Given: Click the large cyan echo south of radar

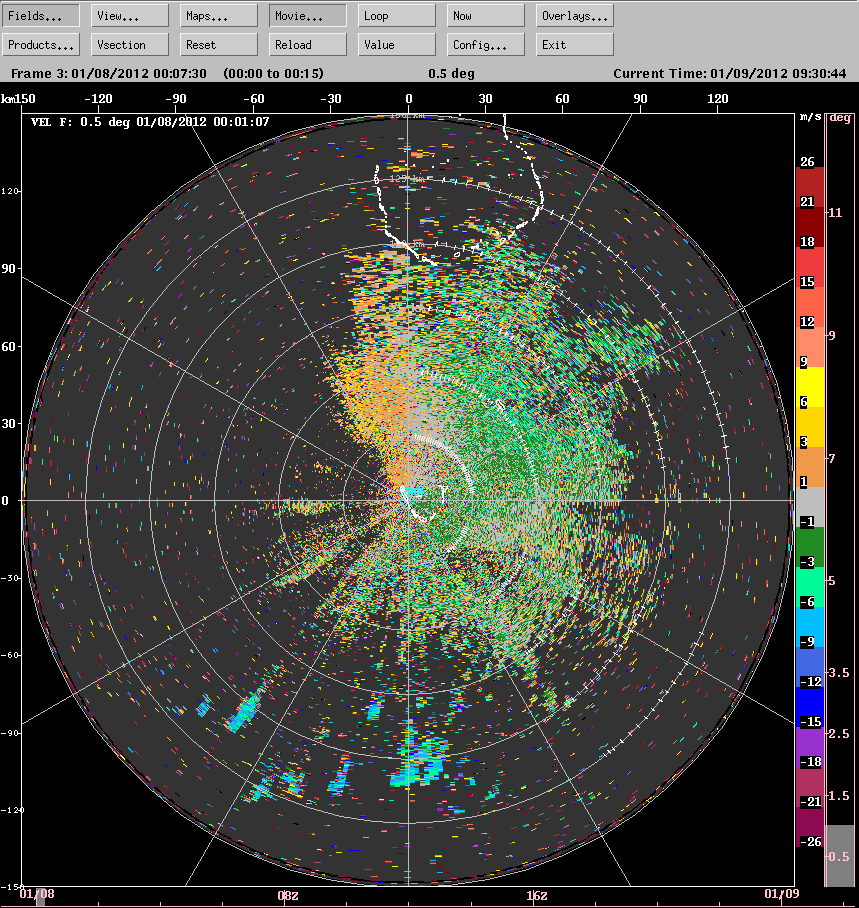Looking at the screenshot, I should [x=418, y=763].
